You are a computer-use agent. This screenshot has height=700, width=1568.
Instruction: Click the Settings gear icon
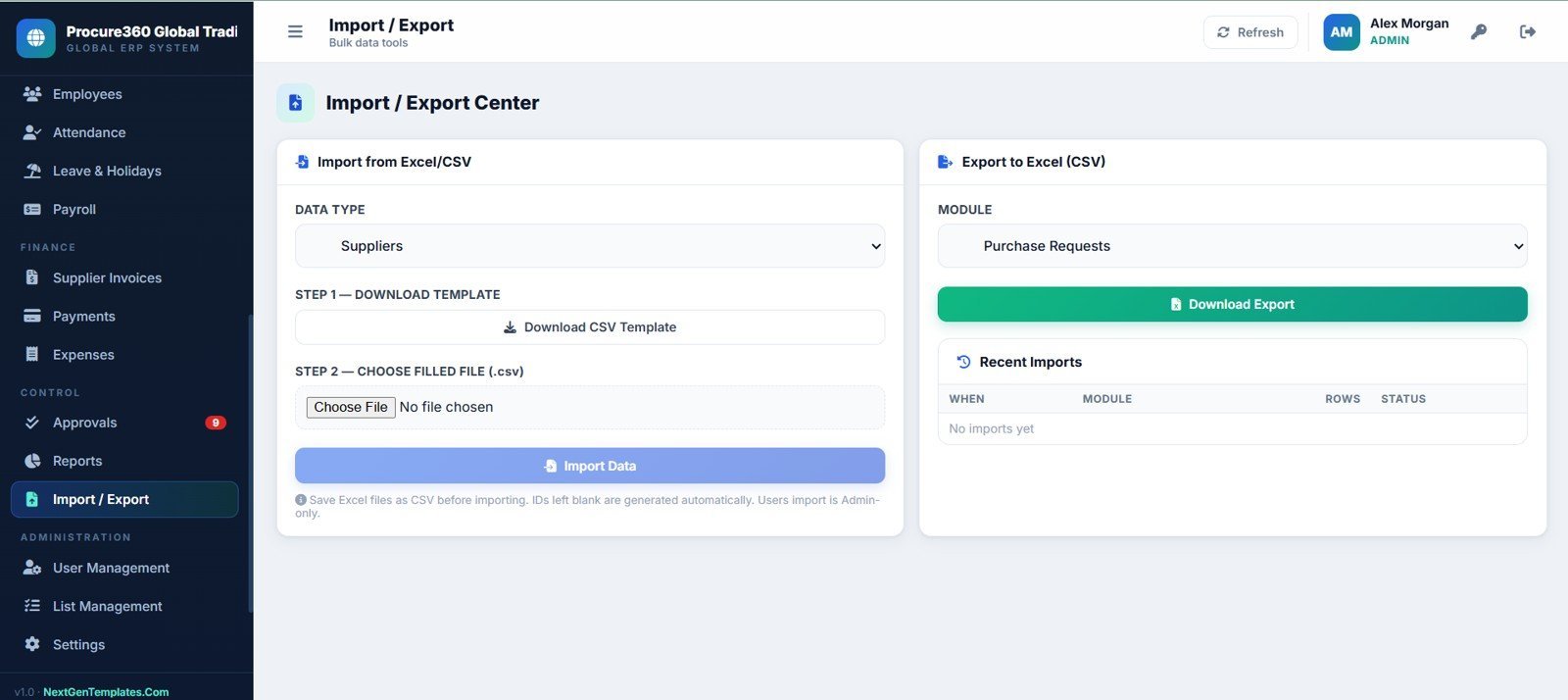coord(32,644)
